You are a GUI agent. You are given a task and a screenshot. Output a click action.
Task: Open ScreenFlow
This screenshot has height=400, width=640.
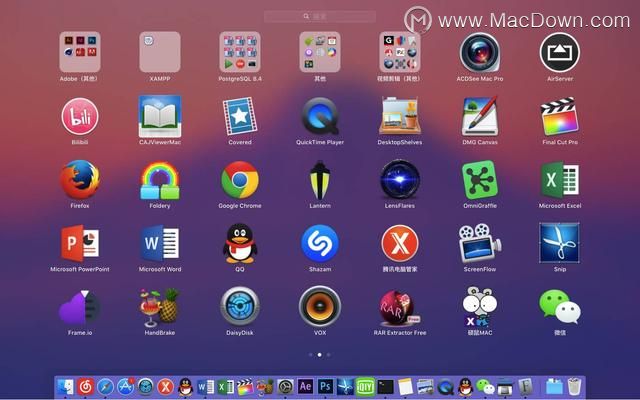pyautogui.click(x=480, y=243)
